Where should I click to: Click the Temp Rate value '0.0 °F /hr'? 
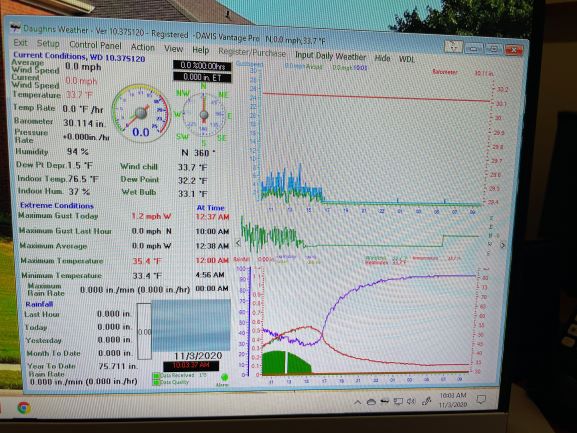[83, 109]
